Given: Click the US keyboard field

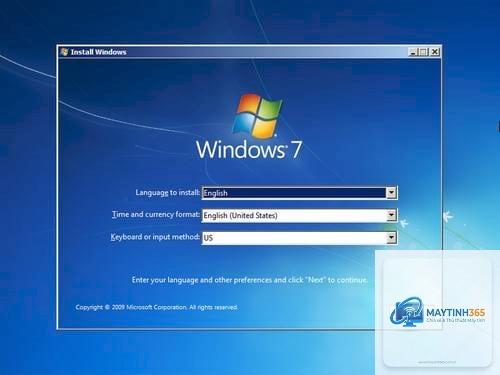Looking at the screenshot, I should pos(299,238).
